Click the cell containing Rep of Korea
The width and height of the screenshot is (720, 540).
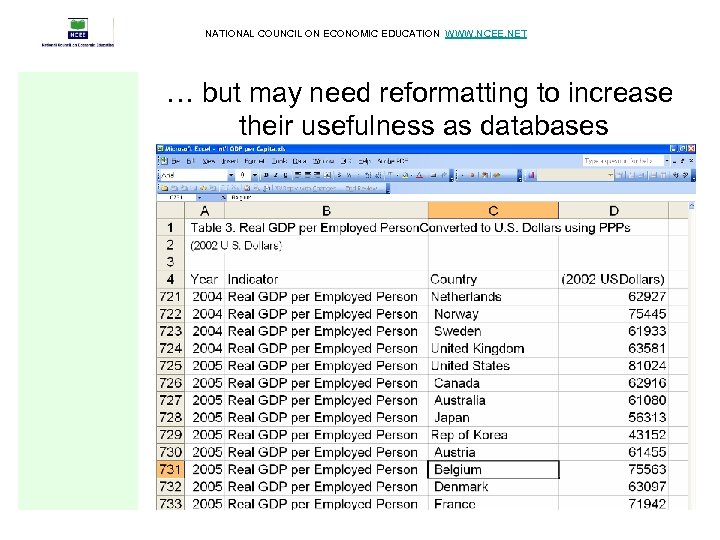coord(493,435)
